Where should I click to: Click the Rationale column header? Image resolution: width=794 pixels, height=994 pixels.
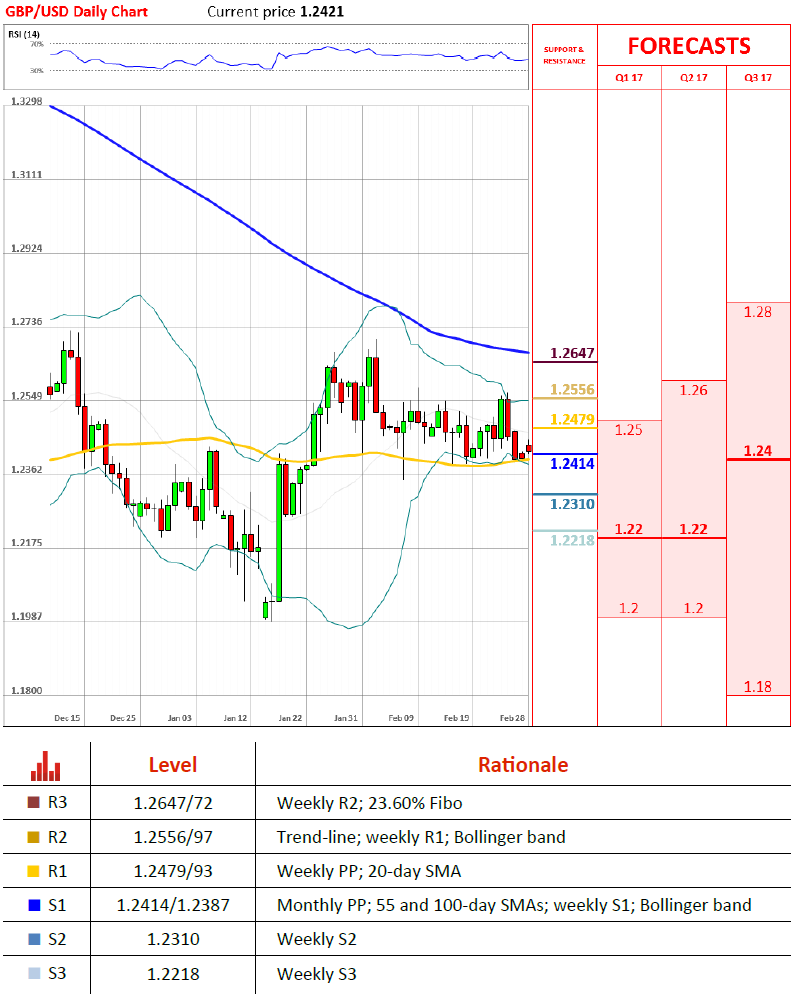click(523, 765)
